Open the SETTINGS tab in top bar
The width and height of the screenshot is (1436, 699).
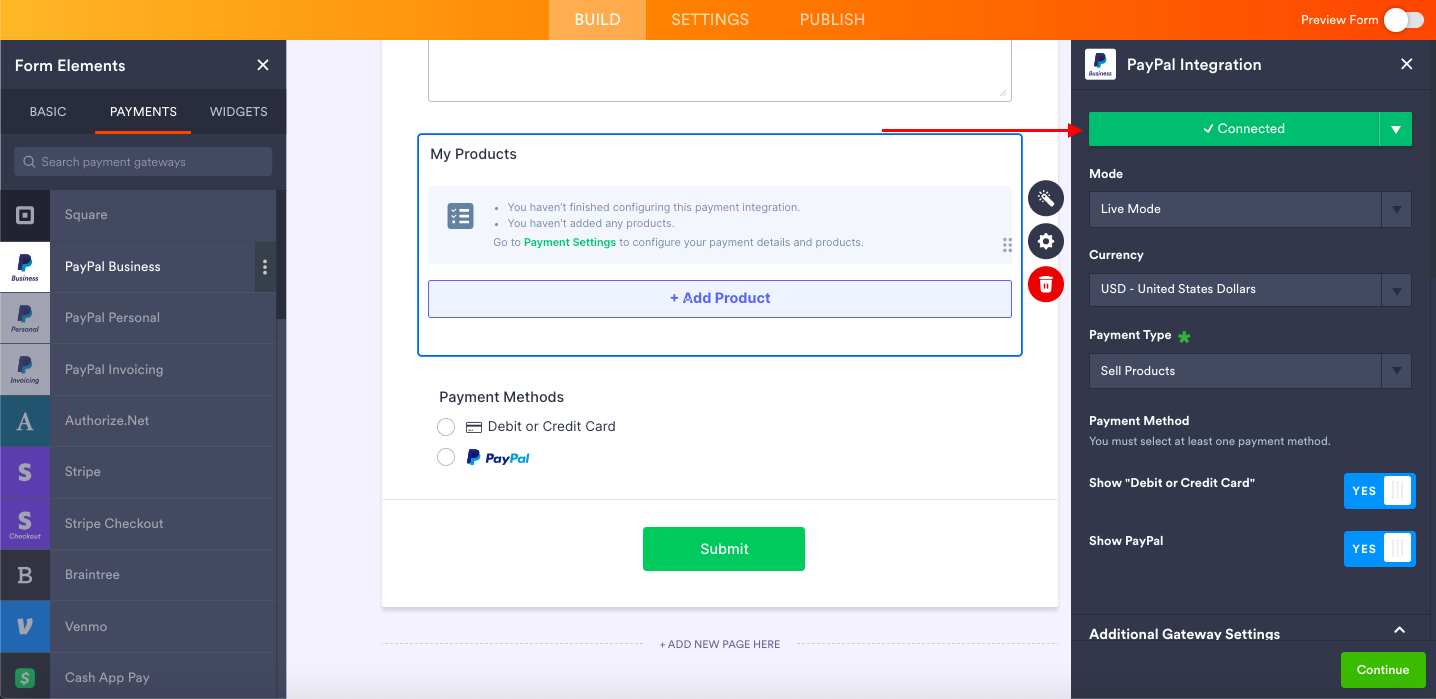pyautogui.click(x=710, y=20)
